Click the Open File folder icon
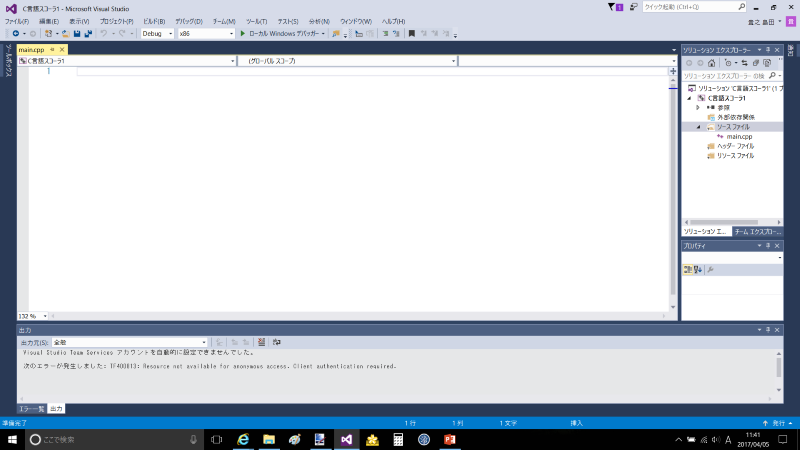This screenshot has width=800, height=450. tap(66, 34)
